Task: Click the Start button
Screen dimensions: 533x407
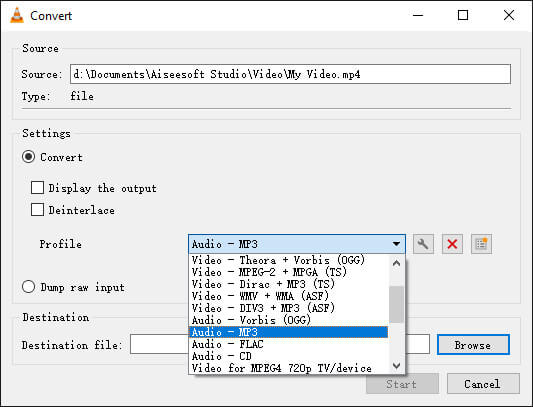Action: 402,384
